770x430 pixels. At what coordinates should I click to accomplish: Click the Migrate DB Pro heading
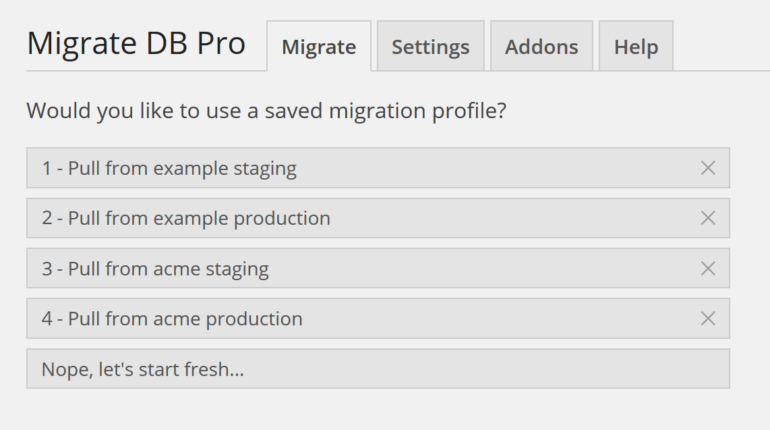[x=136, y=44]
